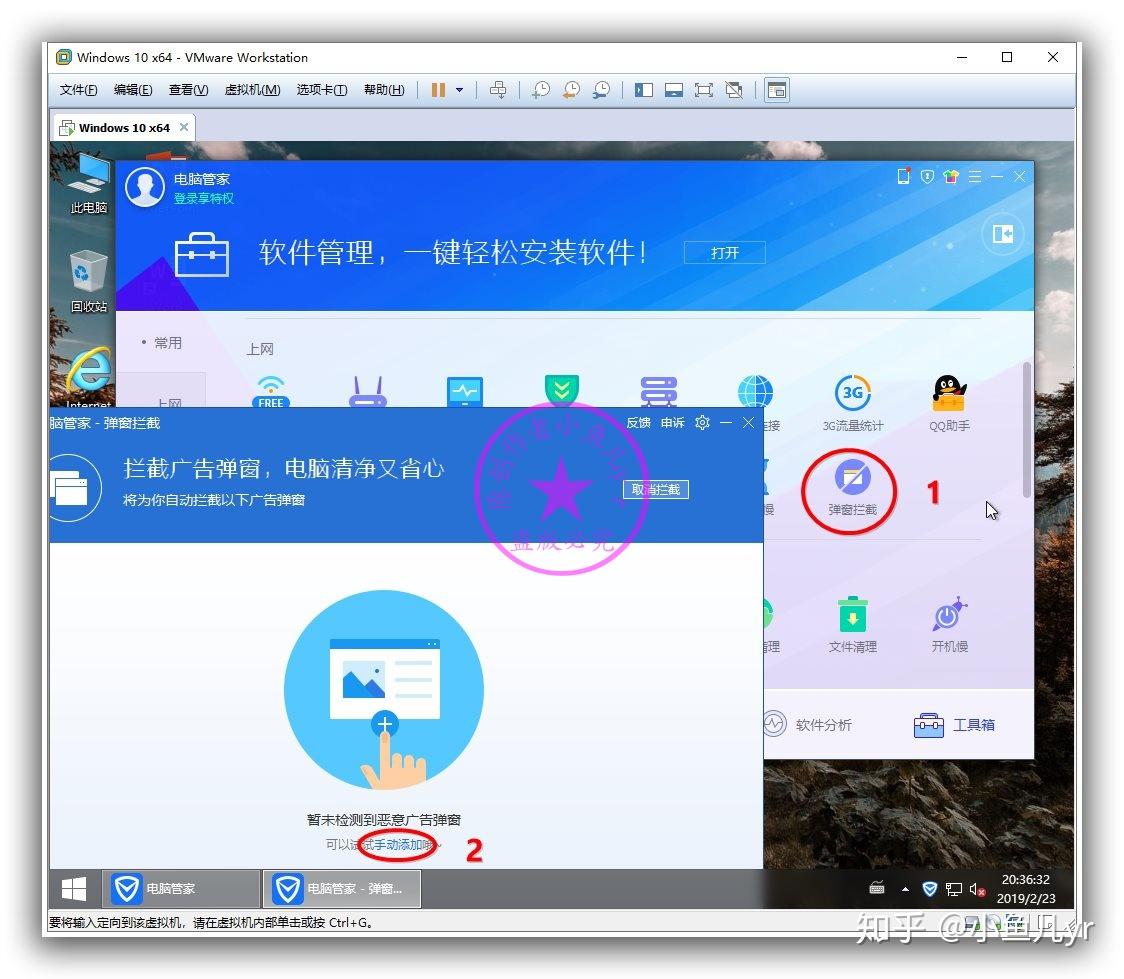This screenshot has width=1124, height=979.
Task: Click the 打开 button on banner
Action: [x=724, y=253]
